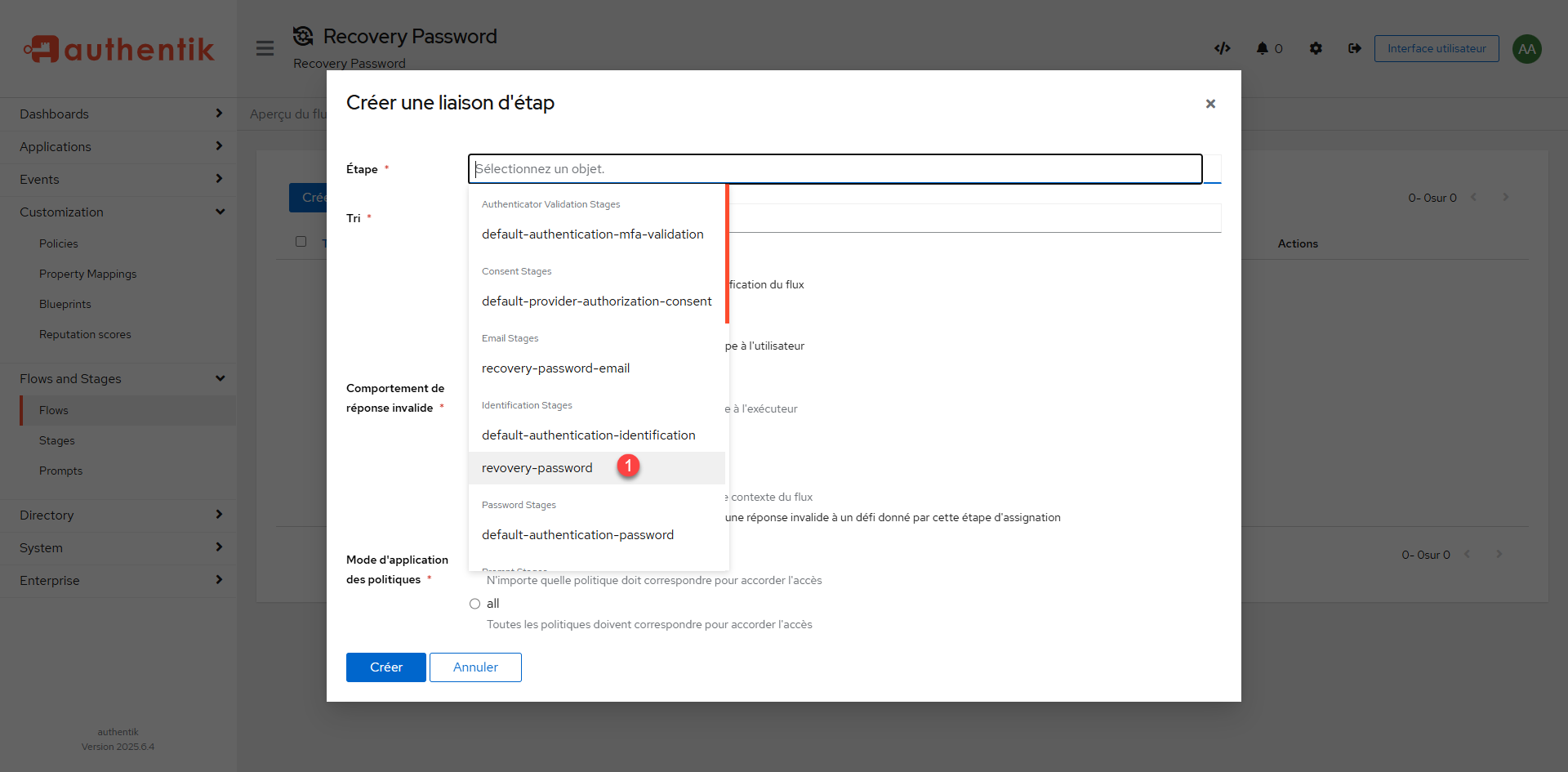
Task: Expand the Dashboards sidebar section
Action: (118, 114)
